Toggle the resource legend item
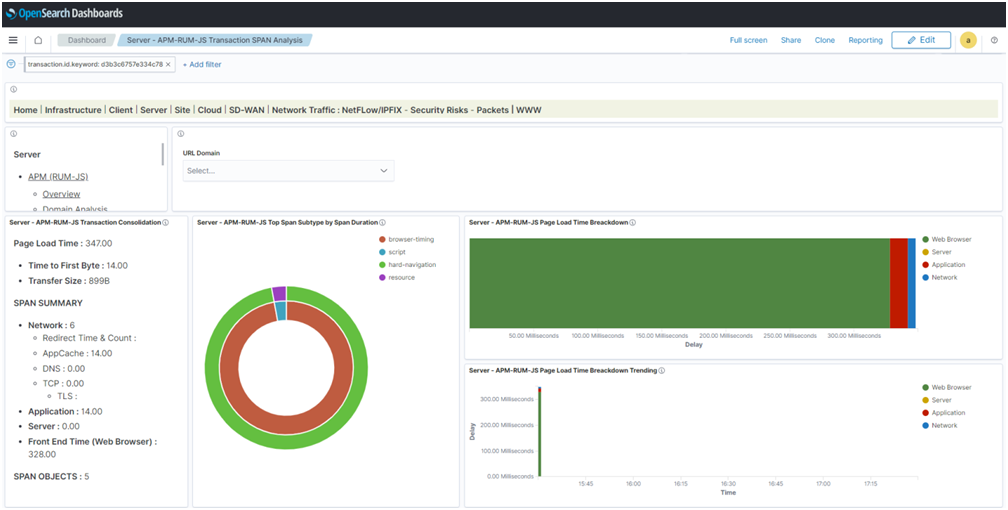 point(397,278)
